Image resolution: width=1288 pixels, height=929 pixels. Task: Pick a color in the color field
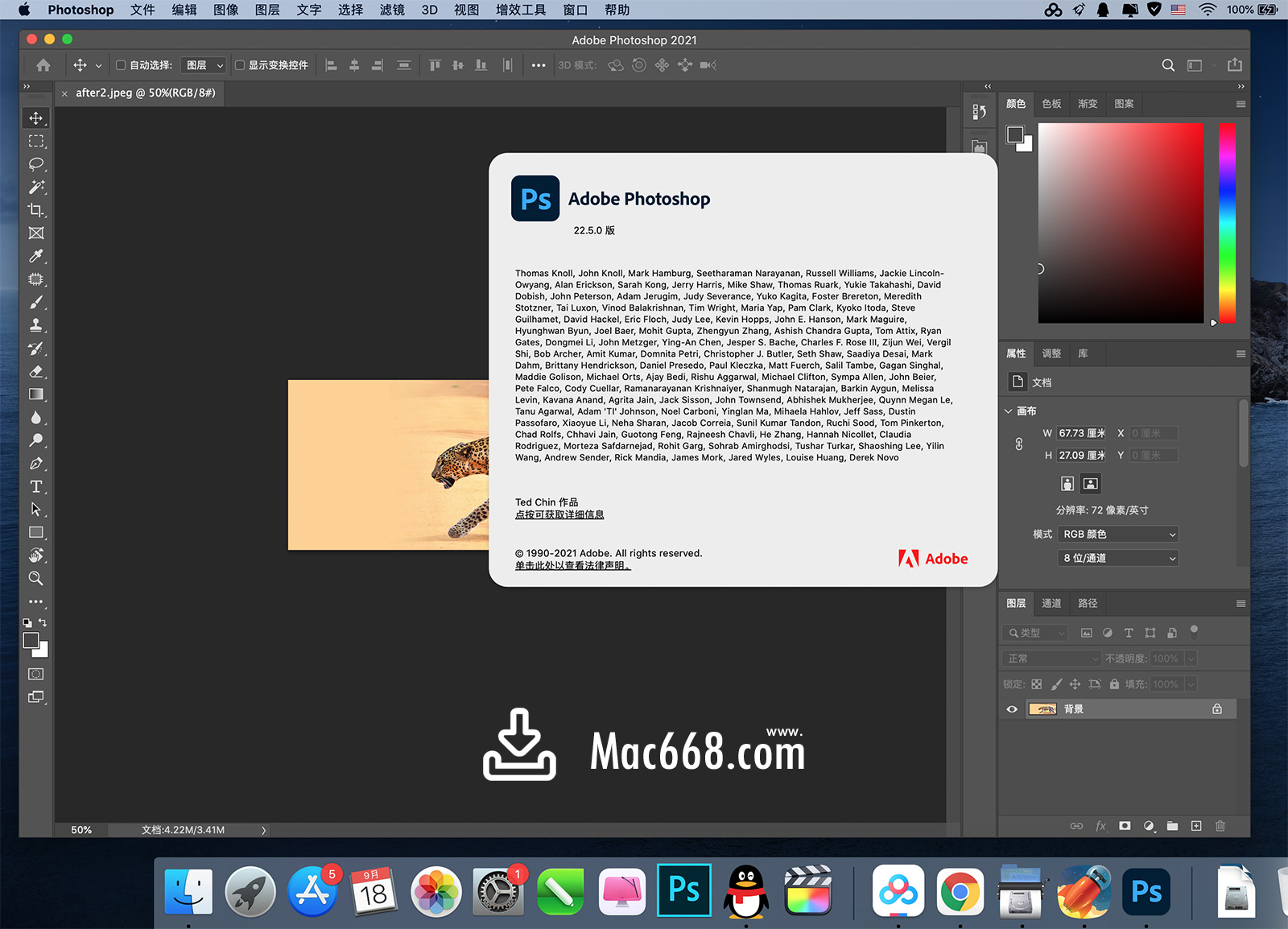tap(1121, 223)
